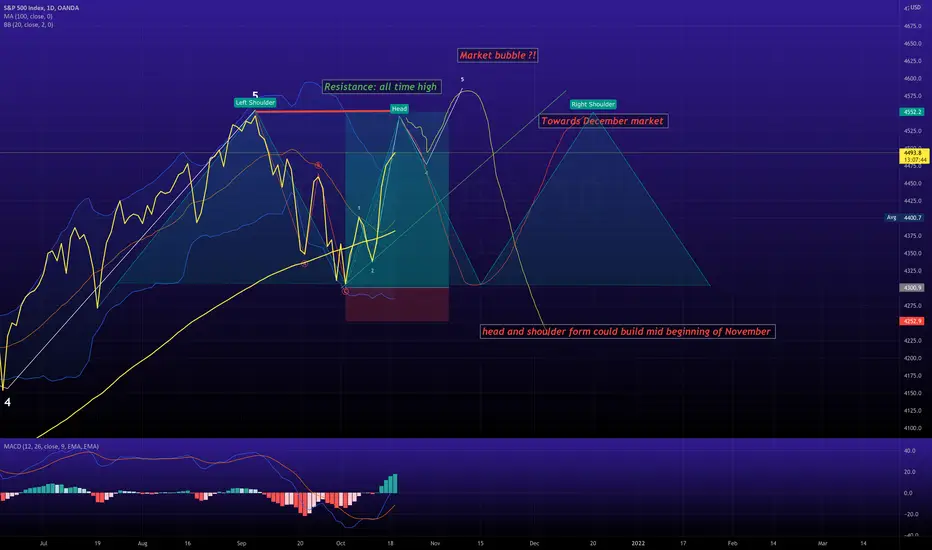Click the red 4252.9 price label

[x=912, y=321]
